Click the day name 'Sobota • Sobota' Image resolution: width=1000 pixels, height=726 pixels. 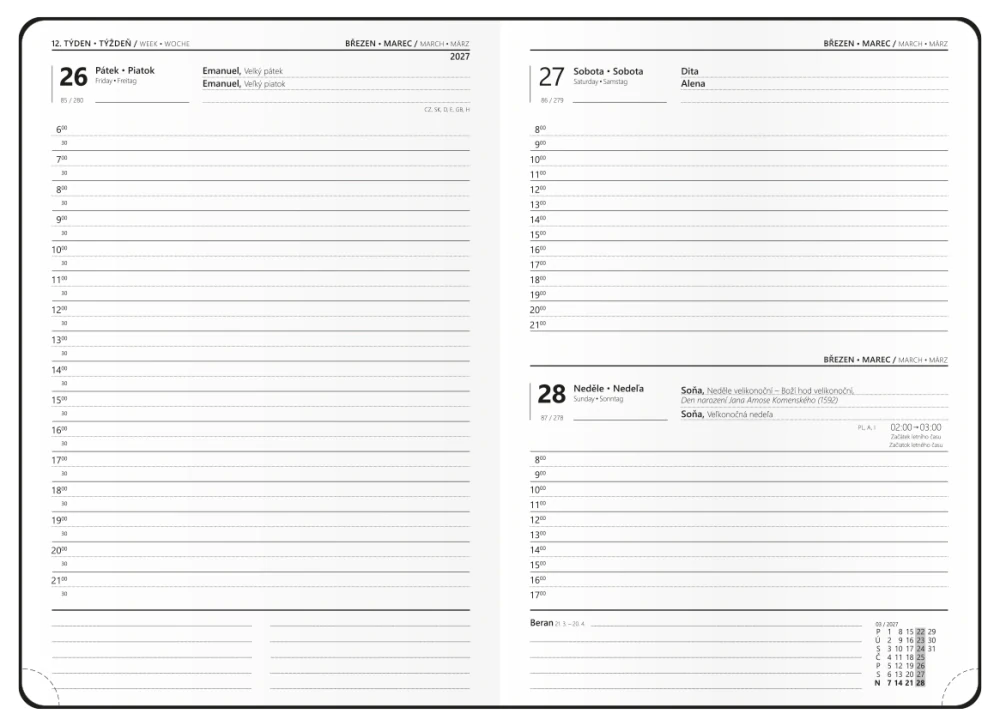608,71
